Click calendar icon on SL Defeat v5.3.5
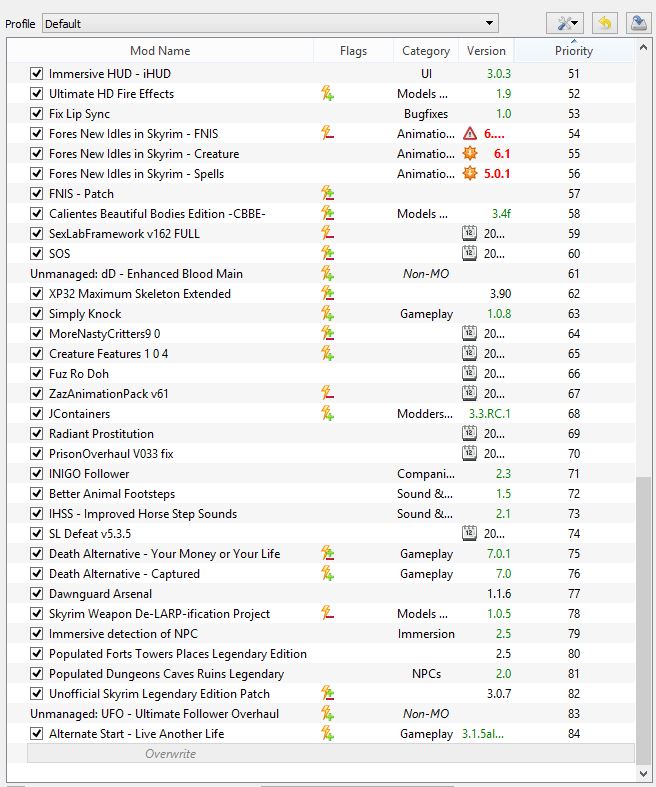This screenshot has height=787, width=656. click(x=469, y=534)
